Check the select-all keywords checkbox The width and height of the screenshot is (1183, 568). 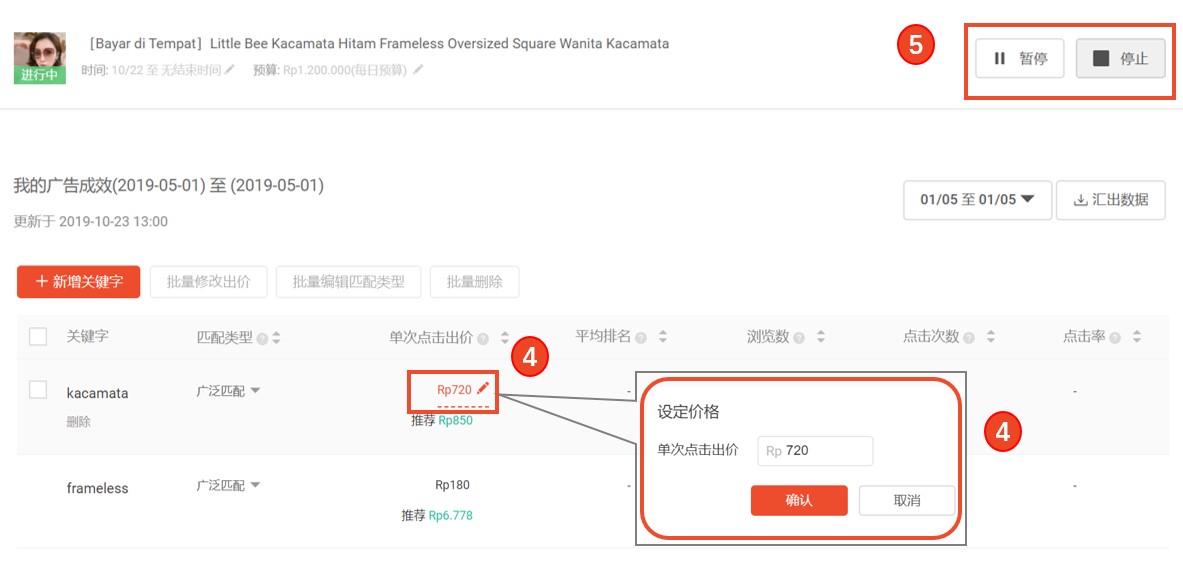click(x=38, y=336)
